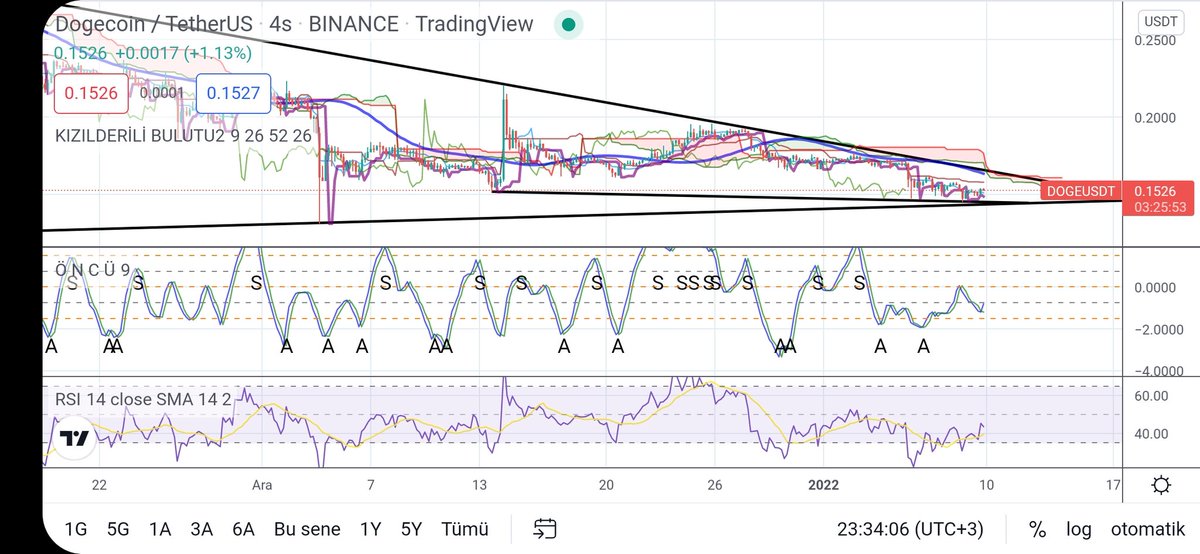Select the KIZILDERİLİ BULUTU2 indicator legend
Screen dimensions: 1200x554
click(183, 133)
